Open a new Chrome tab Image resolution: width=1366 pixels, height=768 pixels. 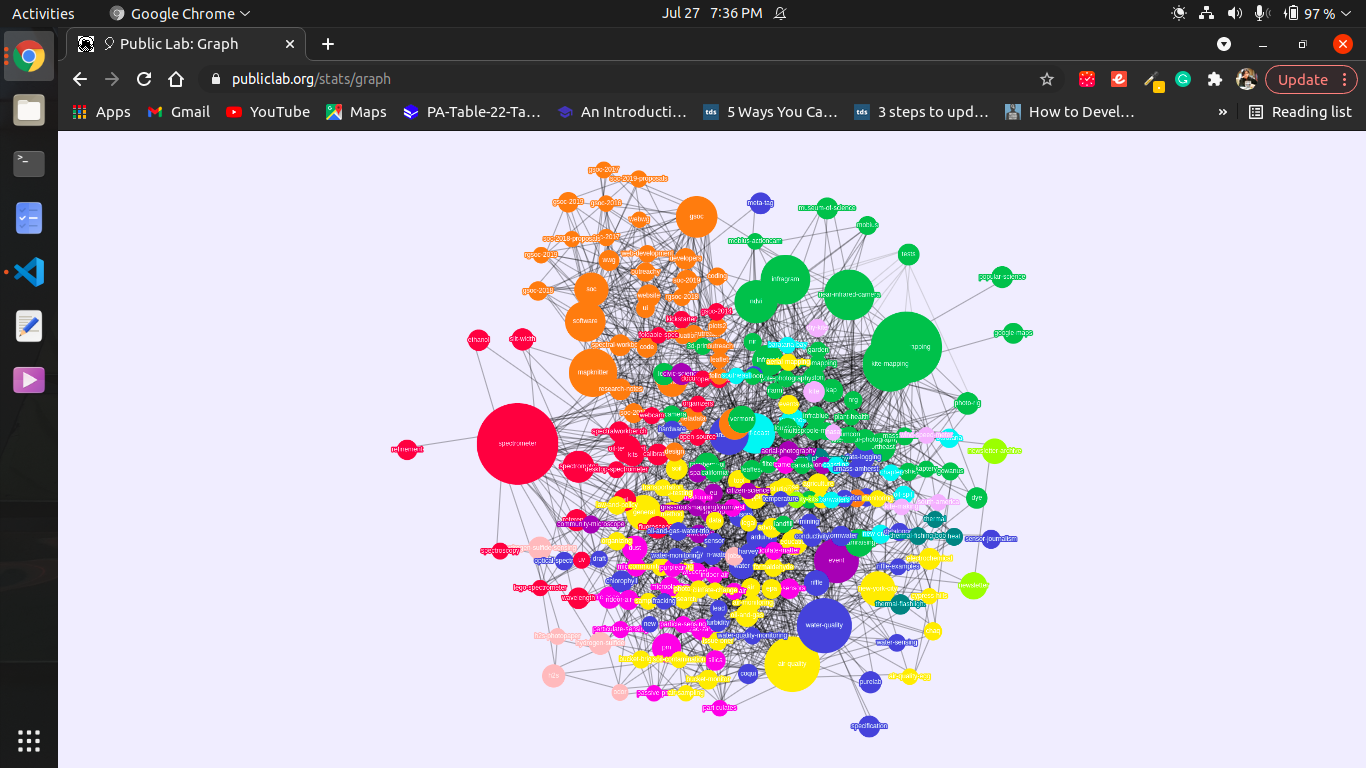(328, 44)
